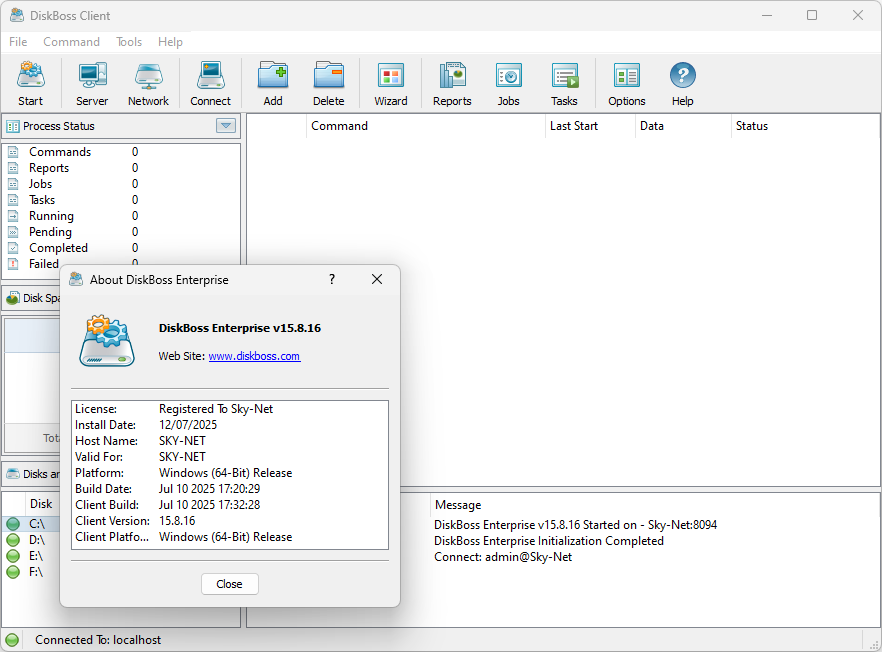Click the Failed status row icon

13,264
